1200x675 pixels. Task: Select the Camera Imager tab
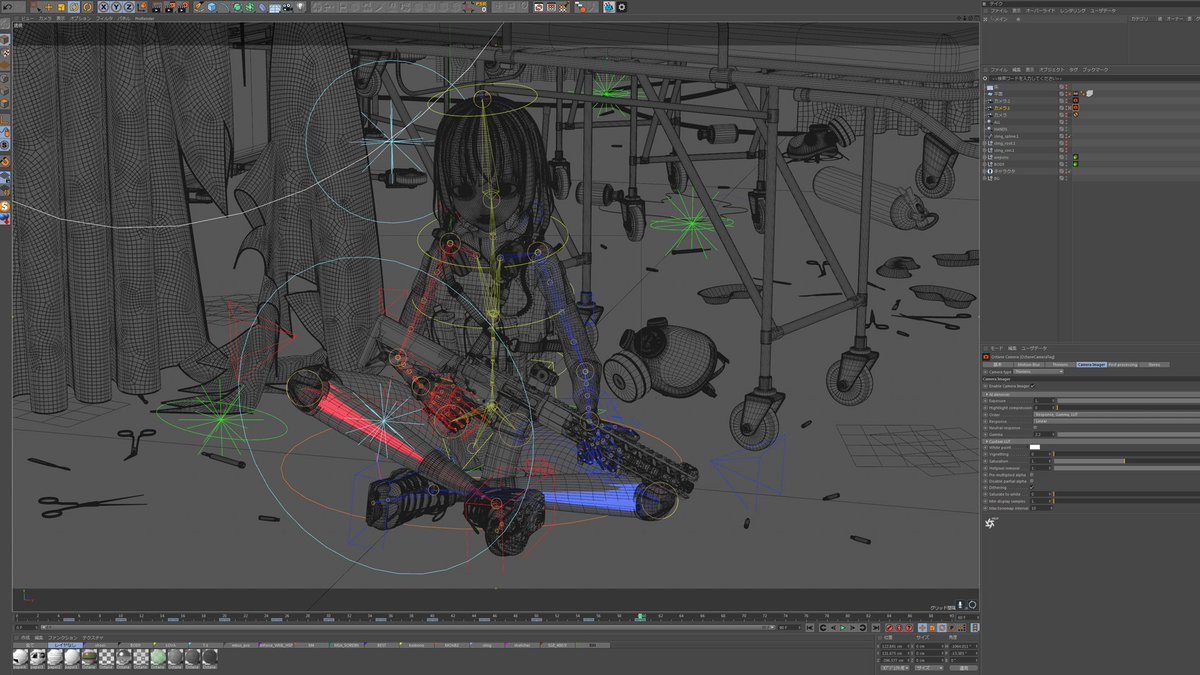point(1091,365)
